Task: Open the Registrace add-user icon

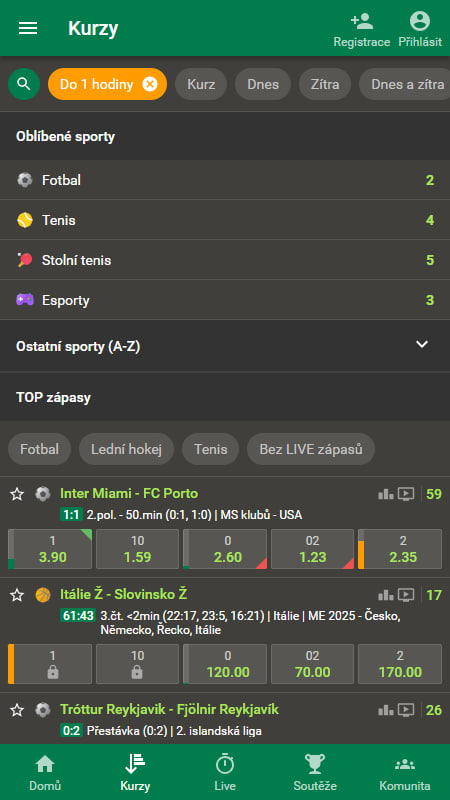Action: point(362,21)
